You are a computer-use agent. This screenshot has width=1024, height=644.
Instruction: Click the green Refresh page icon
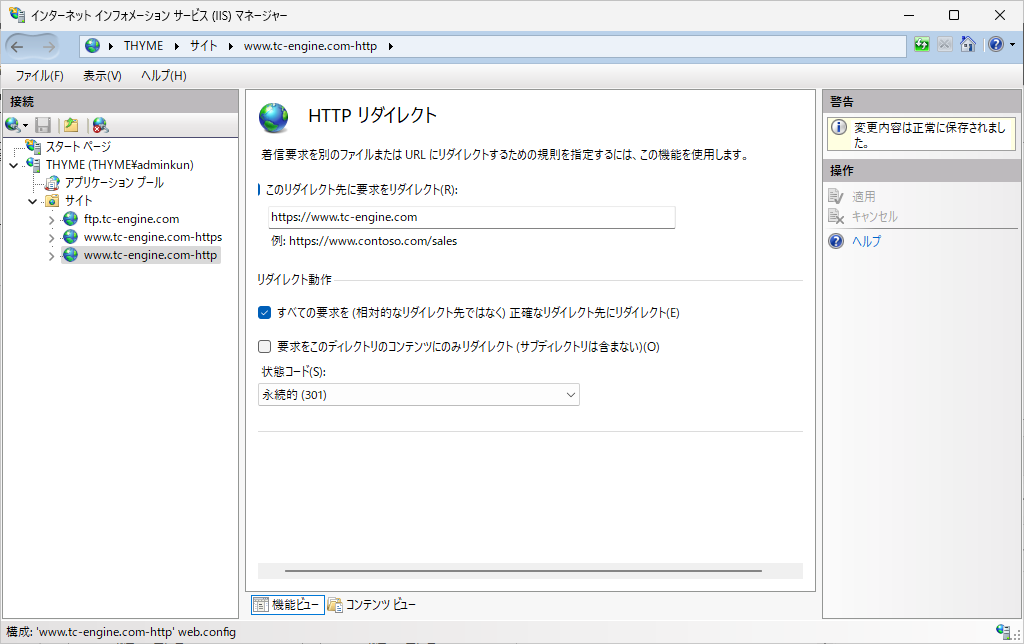tap(921, 44)
